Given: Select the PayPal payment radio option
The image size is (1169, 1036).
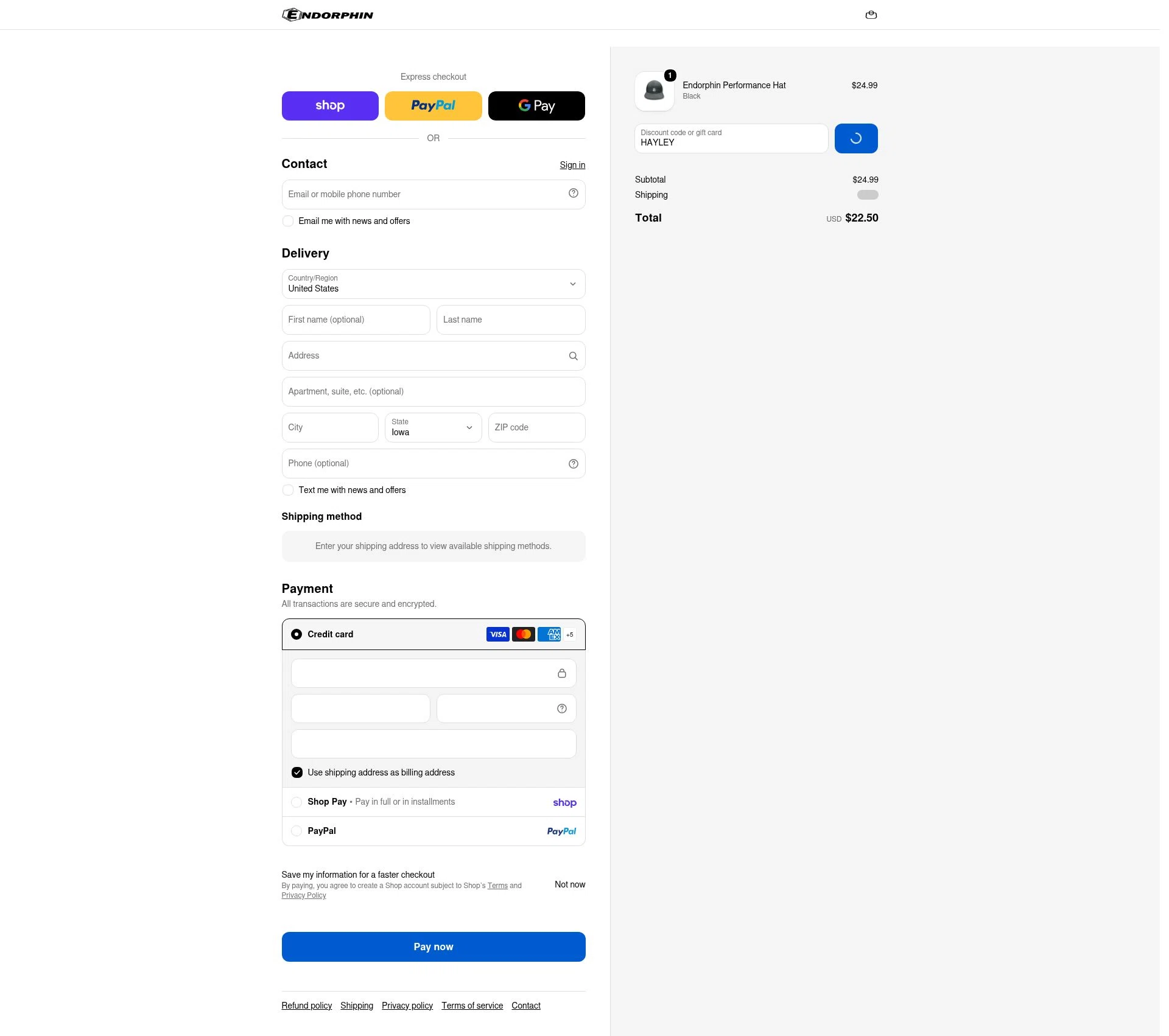Looking at the screenshot, I should click(x=297, y=831).
